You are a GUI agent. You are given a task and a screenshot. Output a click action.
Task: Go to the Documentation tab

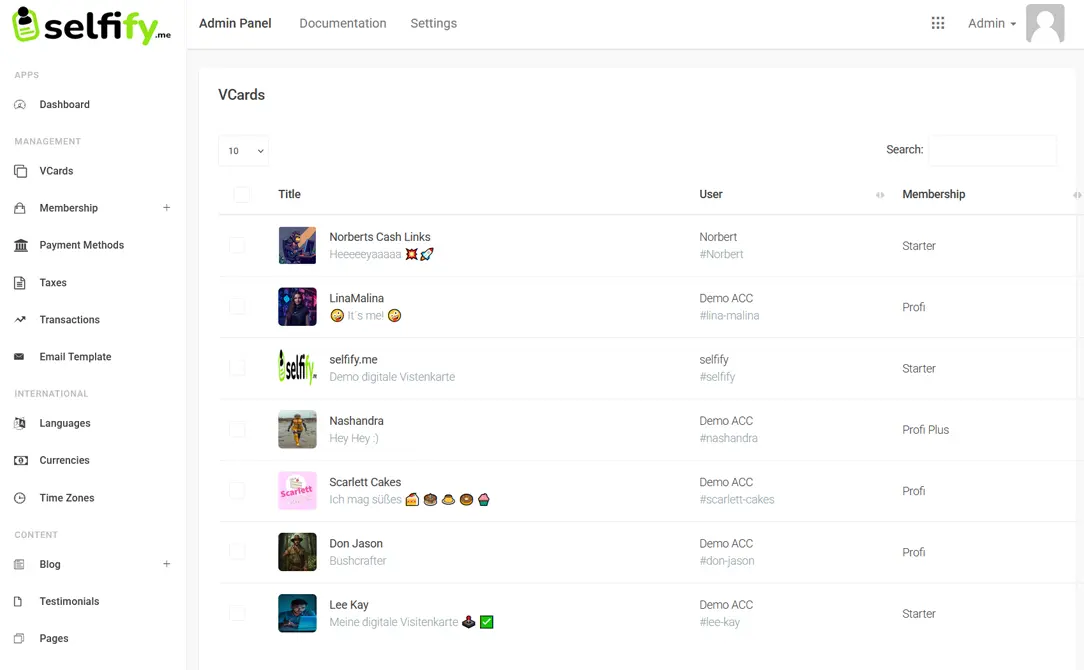click(x=342, y=23)
